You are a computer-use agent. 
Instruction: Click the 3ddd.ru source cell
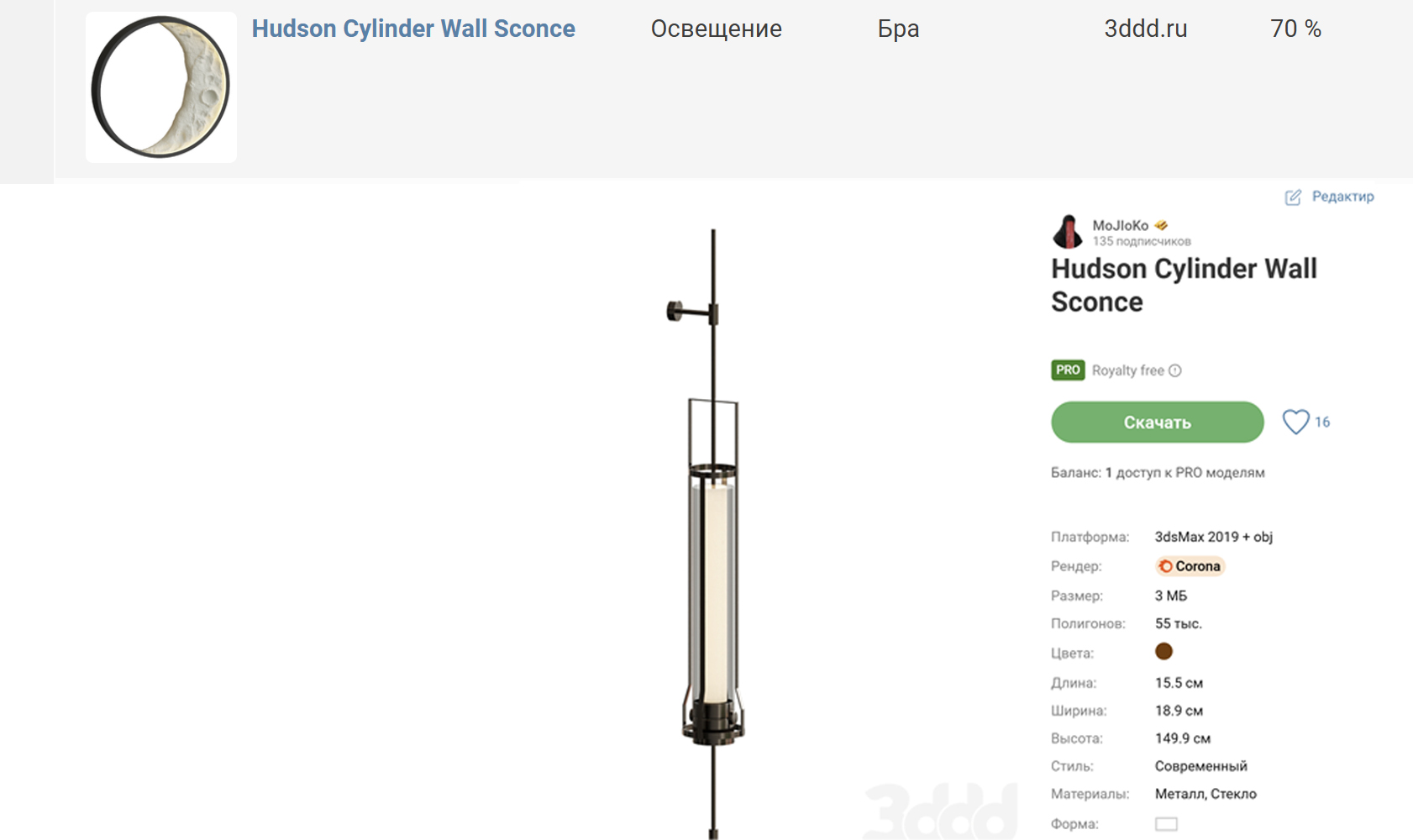(1145, 29)
